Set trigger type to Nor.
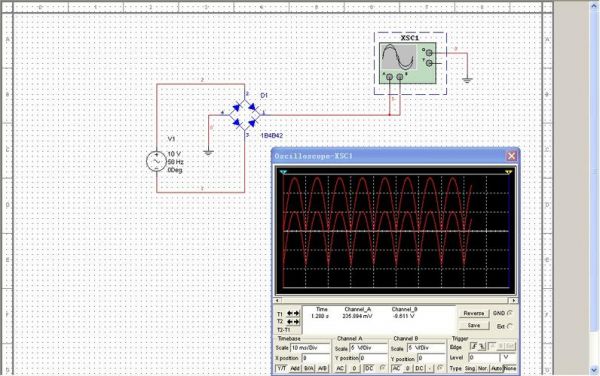The width and height of the screenshot is (600, 376). click(x=483, y=368)
